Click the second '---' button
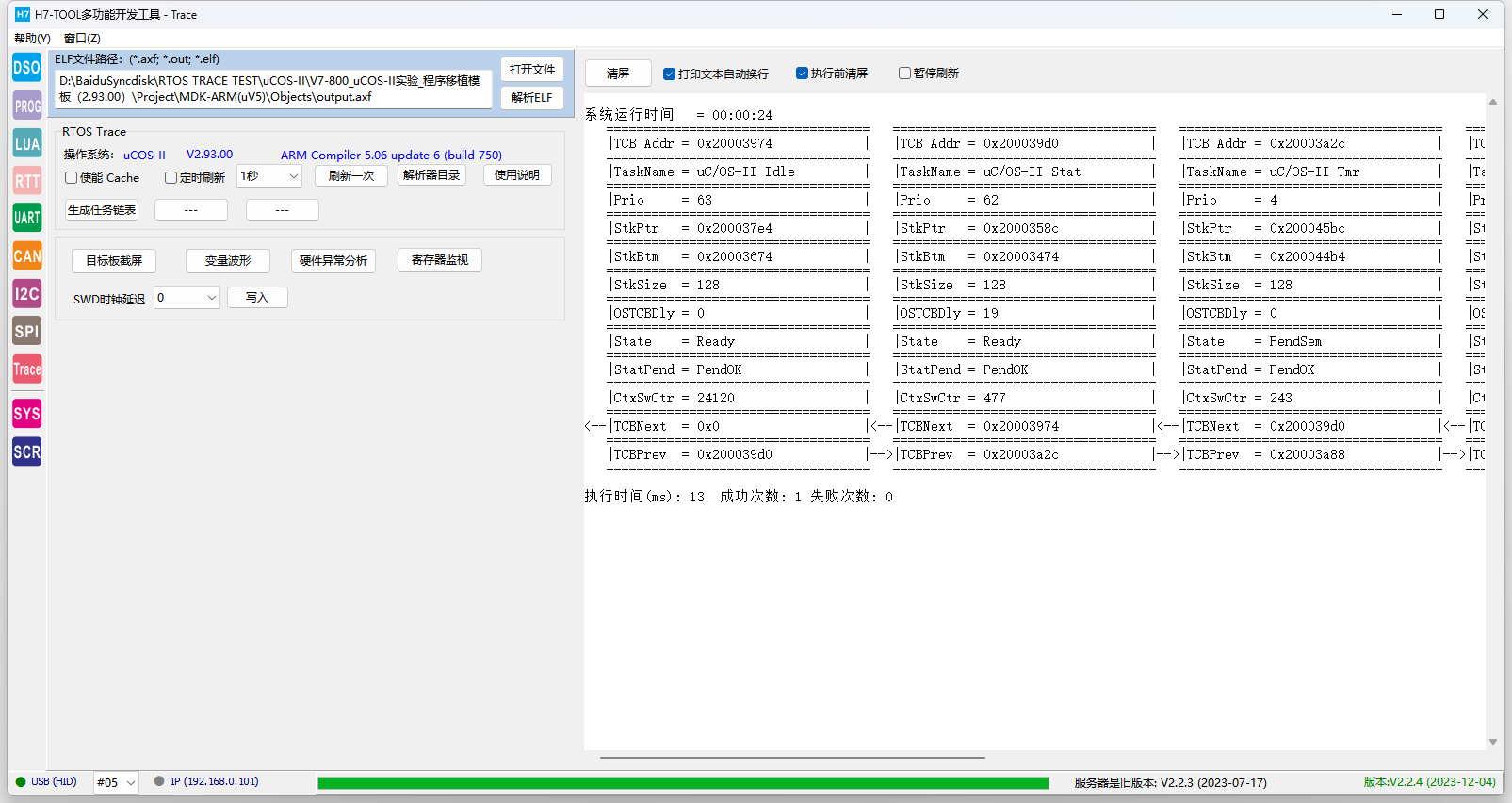Screen dimensions: 1512x803 pyautogui.click(x=283, y=210)
